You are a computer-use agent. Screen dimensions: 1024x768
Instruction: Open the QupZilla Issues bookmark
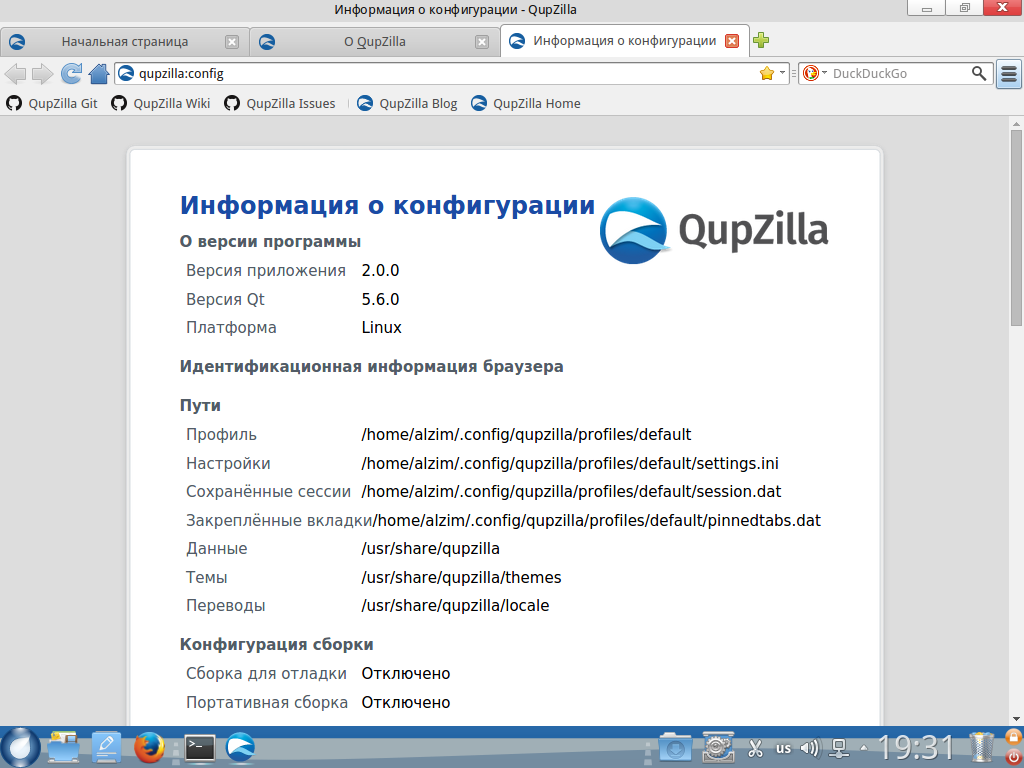tap(280, 103)
